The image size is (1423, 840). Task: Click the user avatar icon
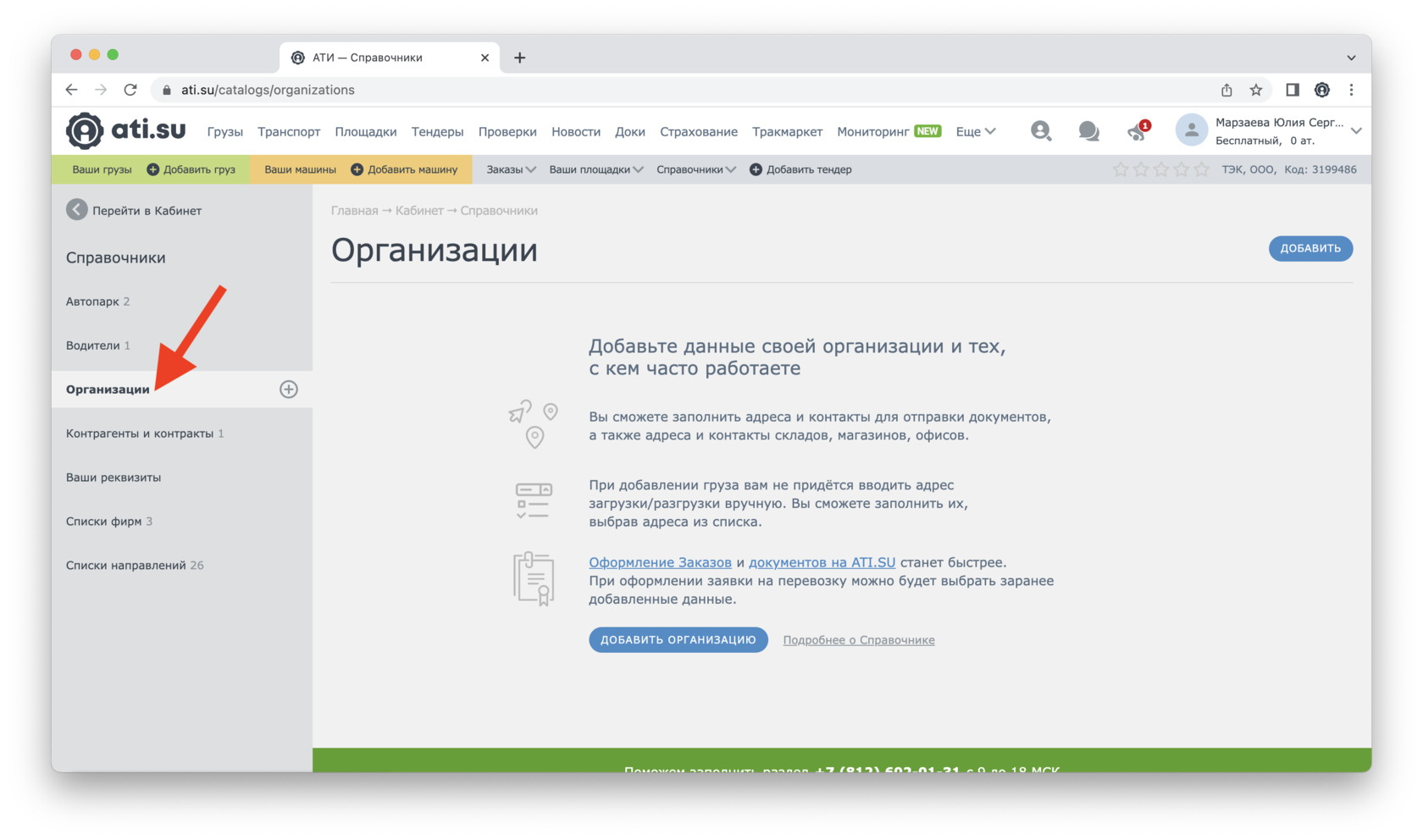click(x=1192, y=130)
